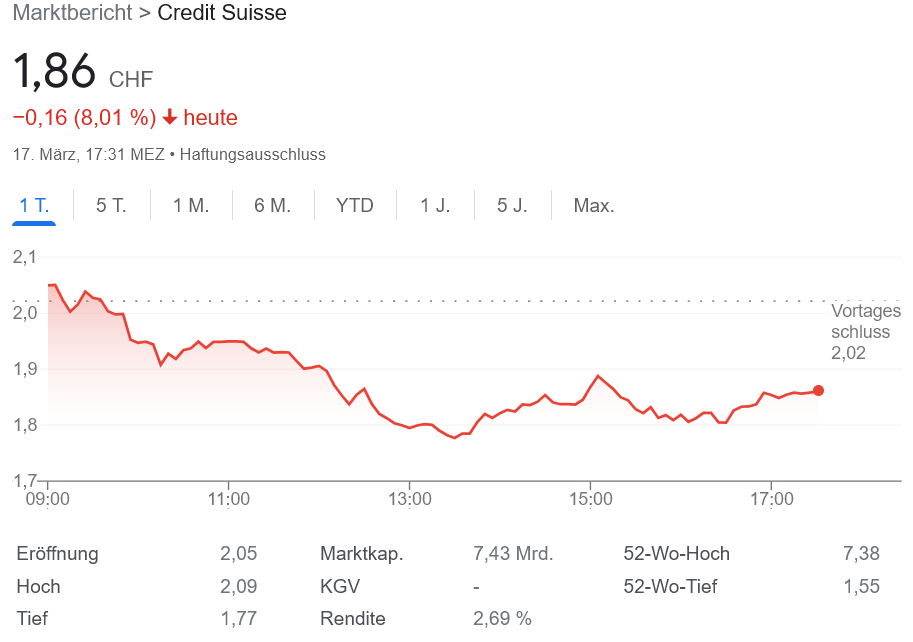913x642 pixels.
Task: Switch to the 5 T. time range
Action: (110, 205)
